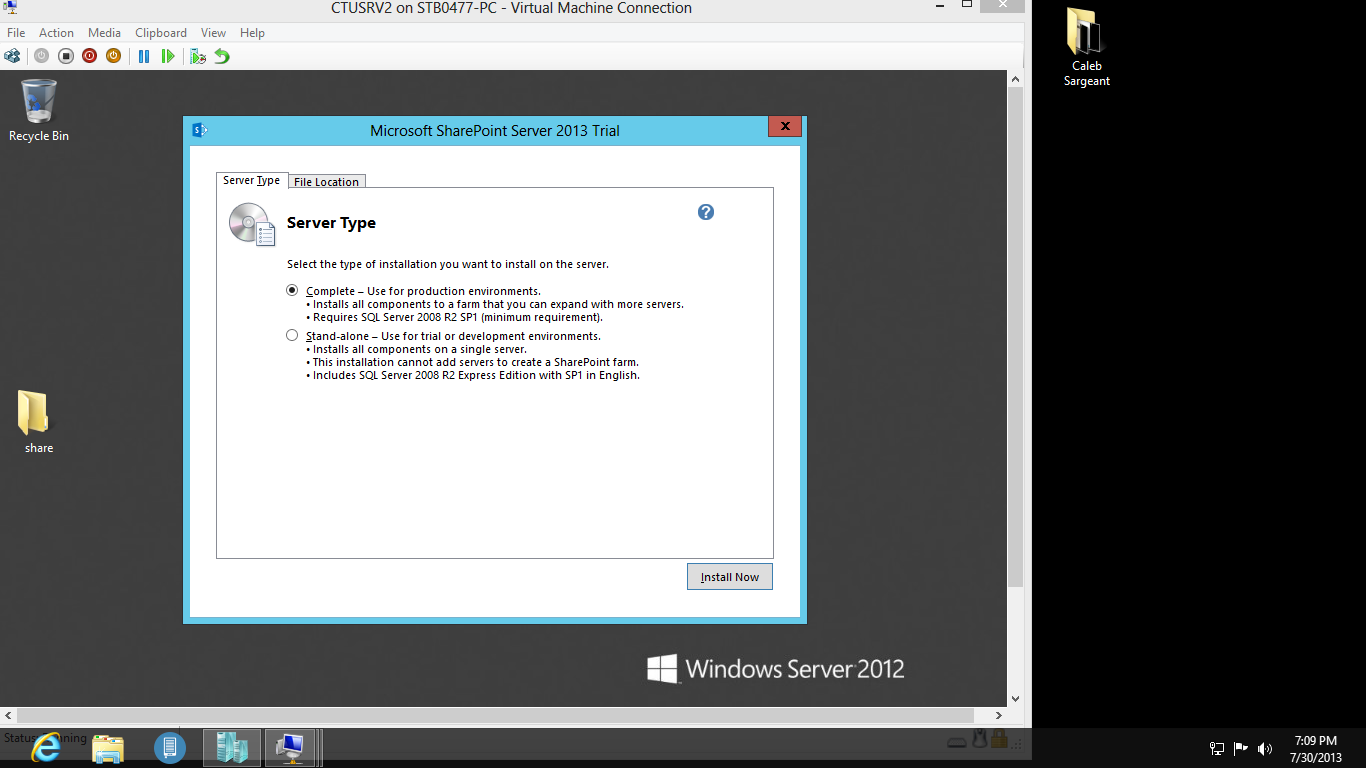The height and width of the screenshot is (768, 1366).
Task: Click the 'Requires SQL Server 2008 R2 SP1' line
Action: (x=454, y=317)
